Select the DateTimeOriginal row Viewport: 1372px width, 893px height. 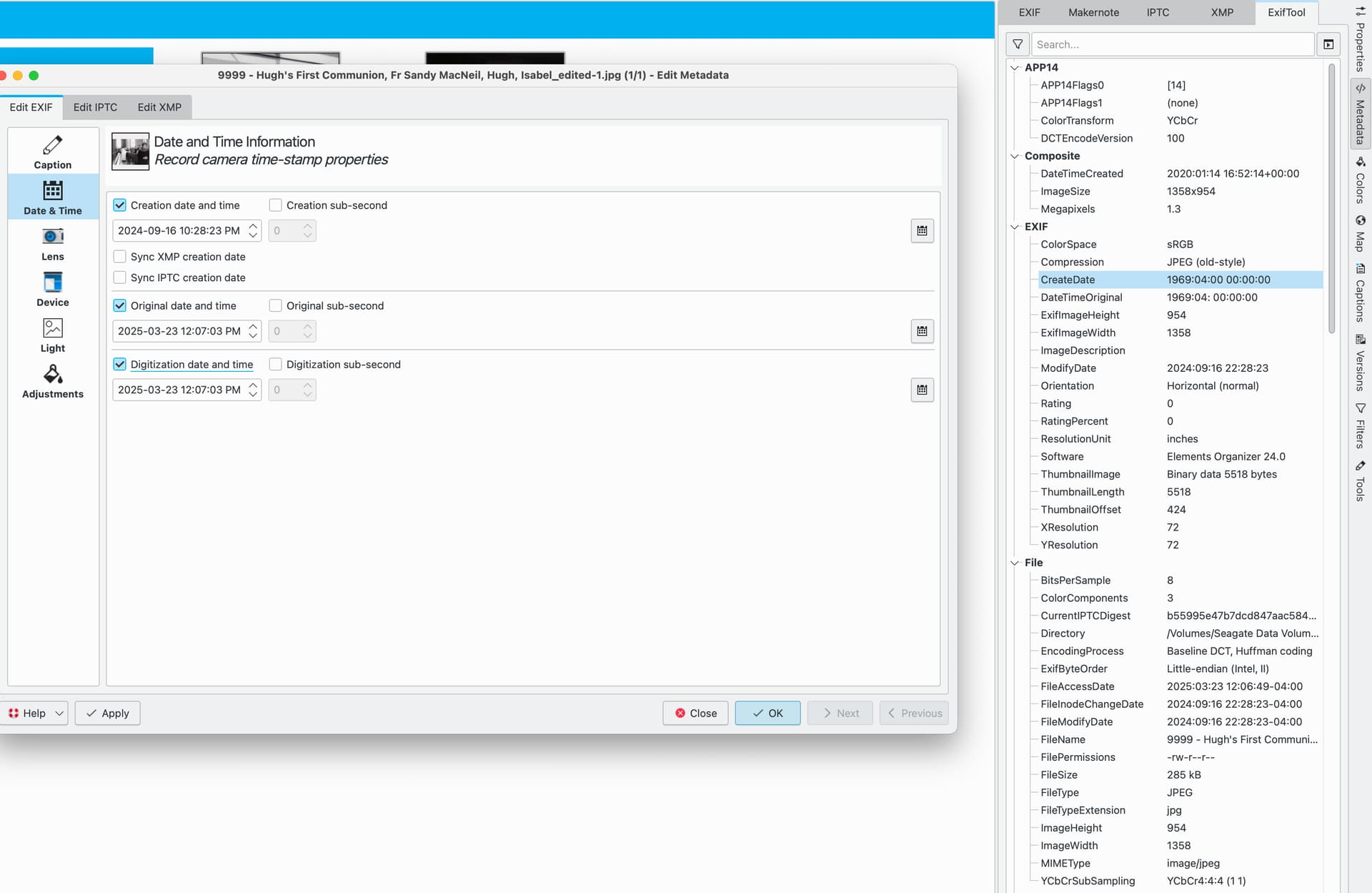[x=1180, y=297]
